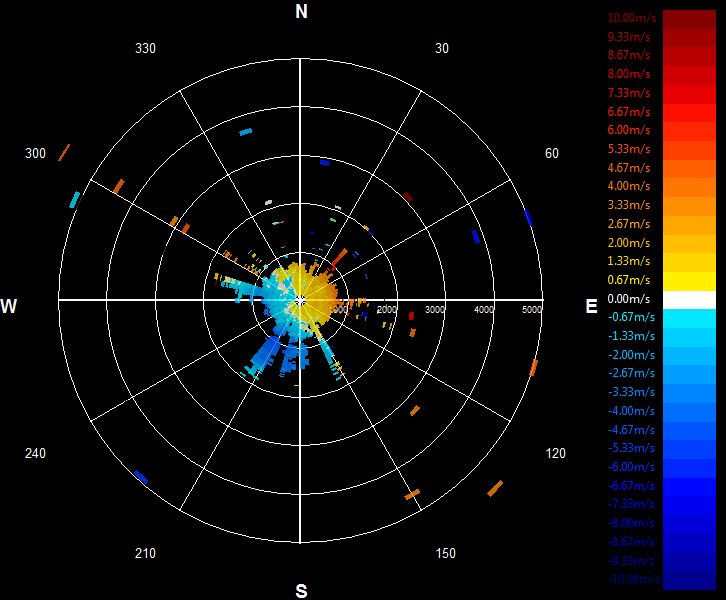Click the S compass label at bottom

click(x=301, y=591)
